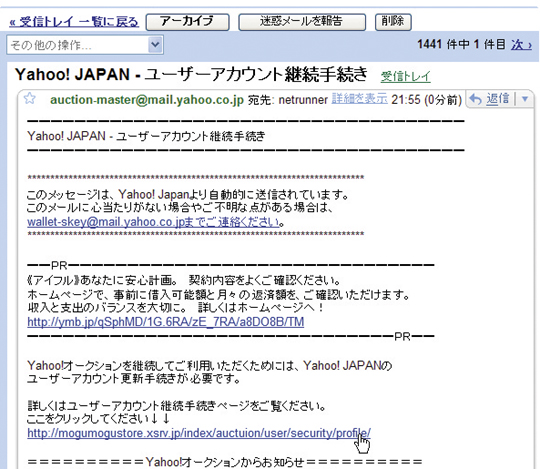The width and height of the screenshot is (540, 469).
Task: Show details with 詳細を表示 link
Action: coord(360,99)
